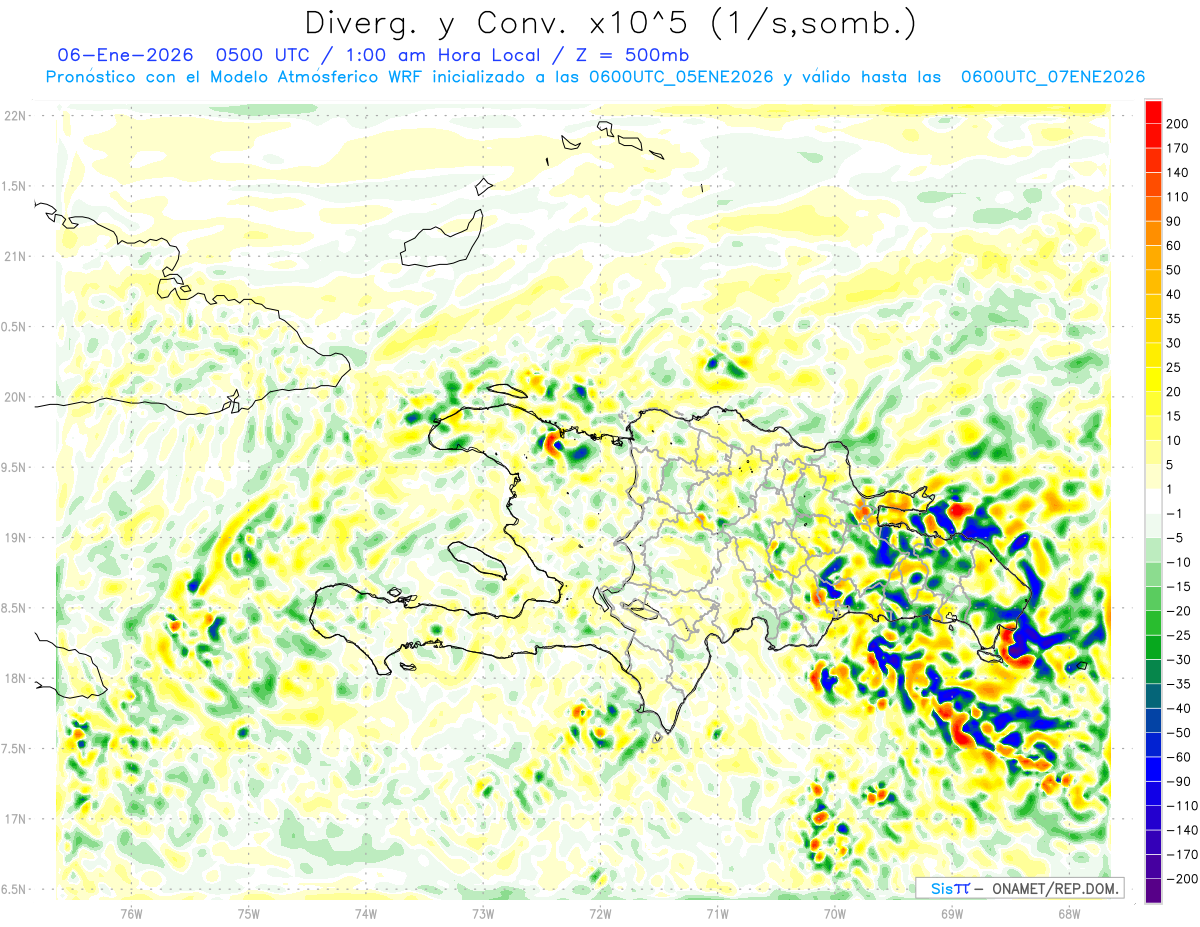Click the 9.5N latitude axis label
This screenshot has height=927, width=1200.
click(15, 467)
